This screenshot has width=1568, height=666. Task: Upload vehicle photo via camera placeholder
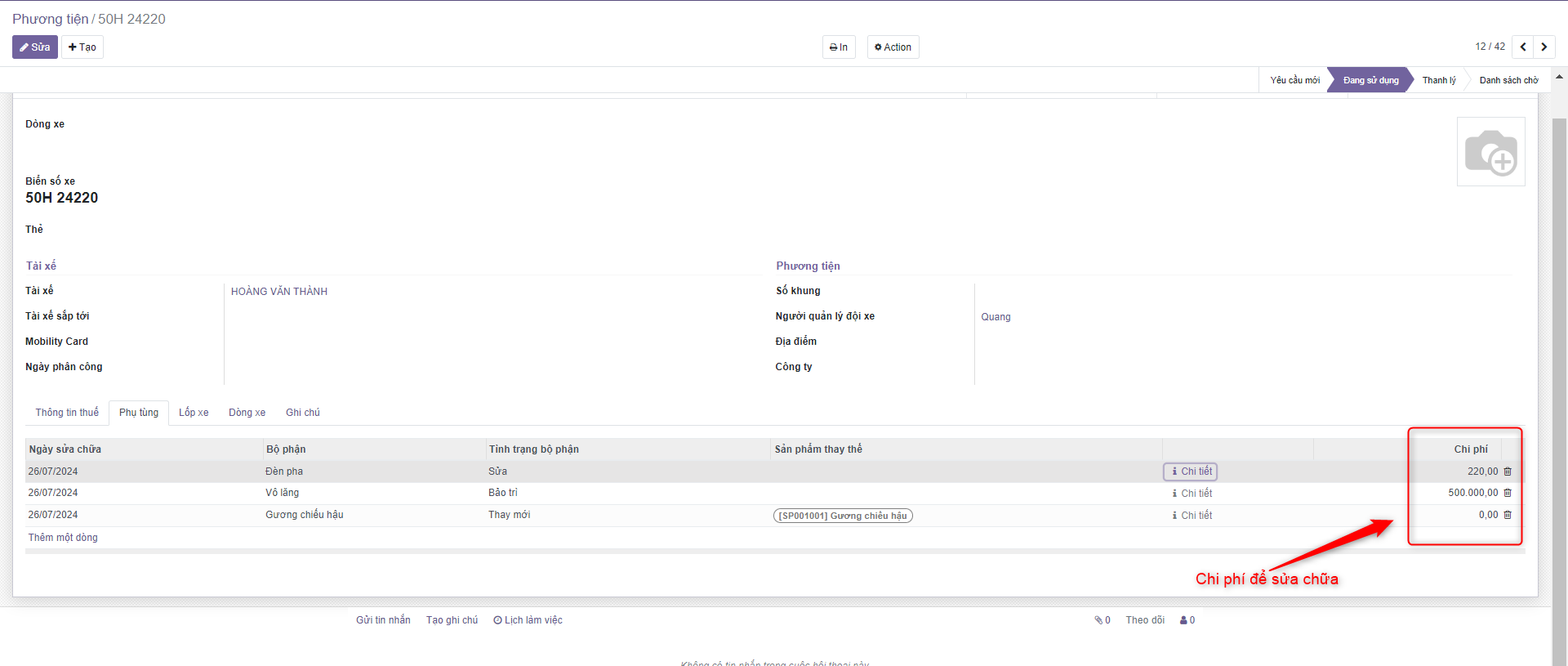[x=1490, y=152]
